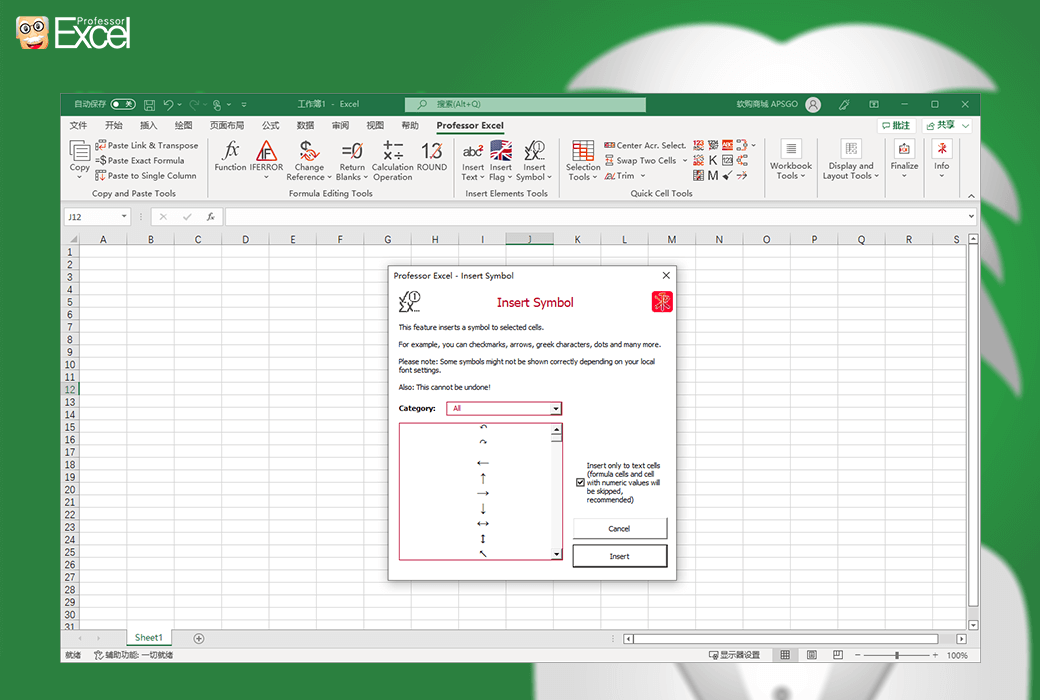1040x700 pixels.
Task: Select the up arrow symbol in the list
Action: [481, 476]
